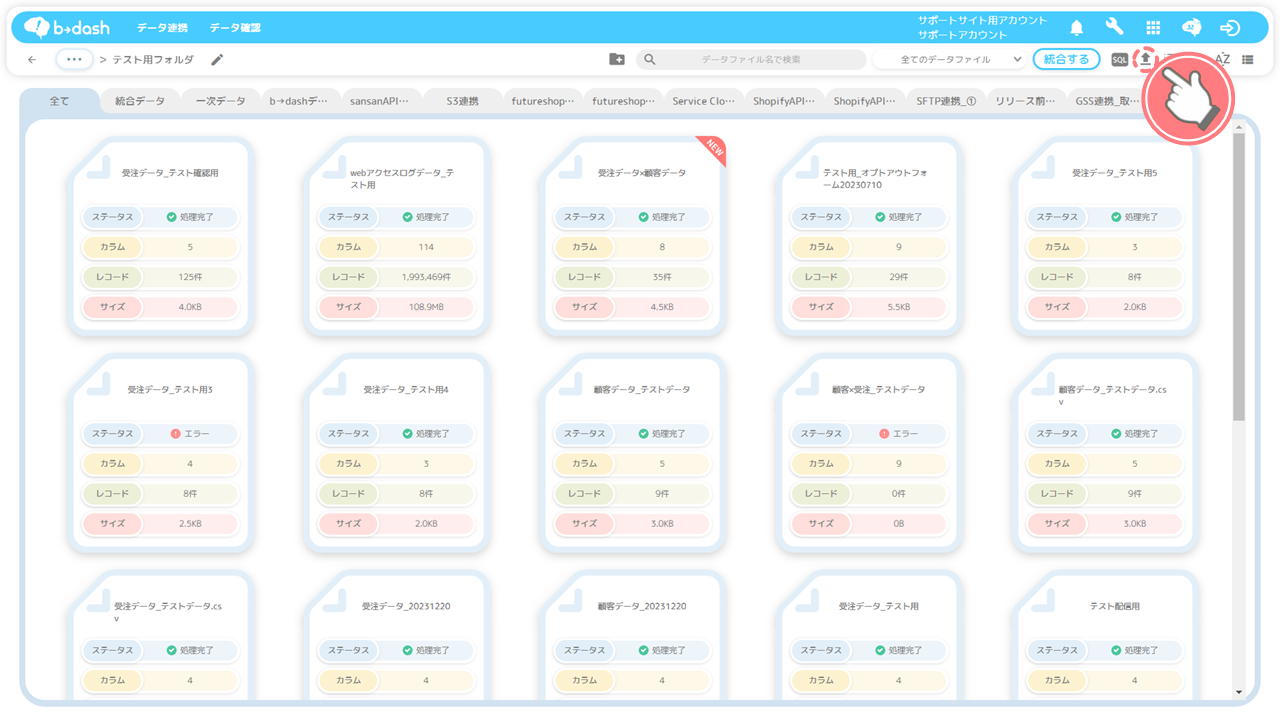Switch to the 一次データ tab
Screen dimensions: 1280x720
click(220, 101)
